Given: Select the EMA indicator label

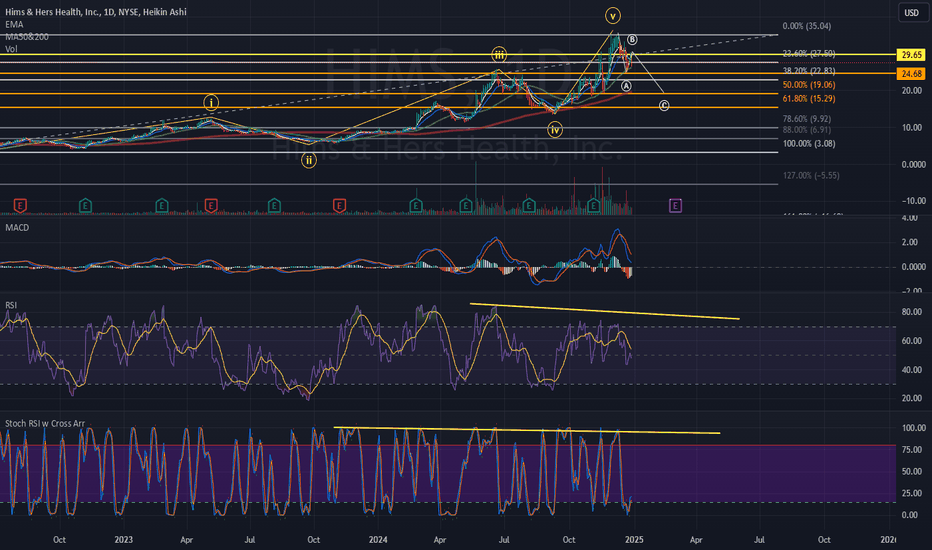Looking at the screenshot, I should tap(14, 24).
